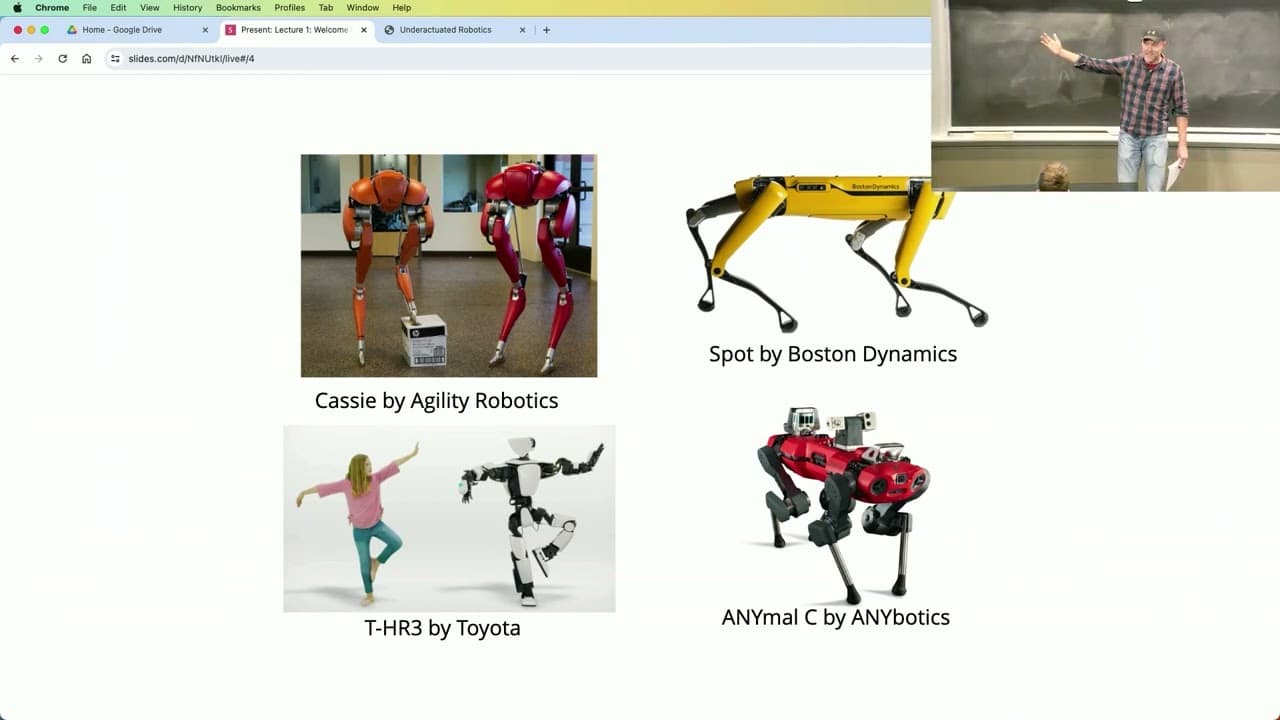Click the yellow Spot robot image

pyautogui.click(x=837, y=253)
